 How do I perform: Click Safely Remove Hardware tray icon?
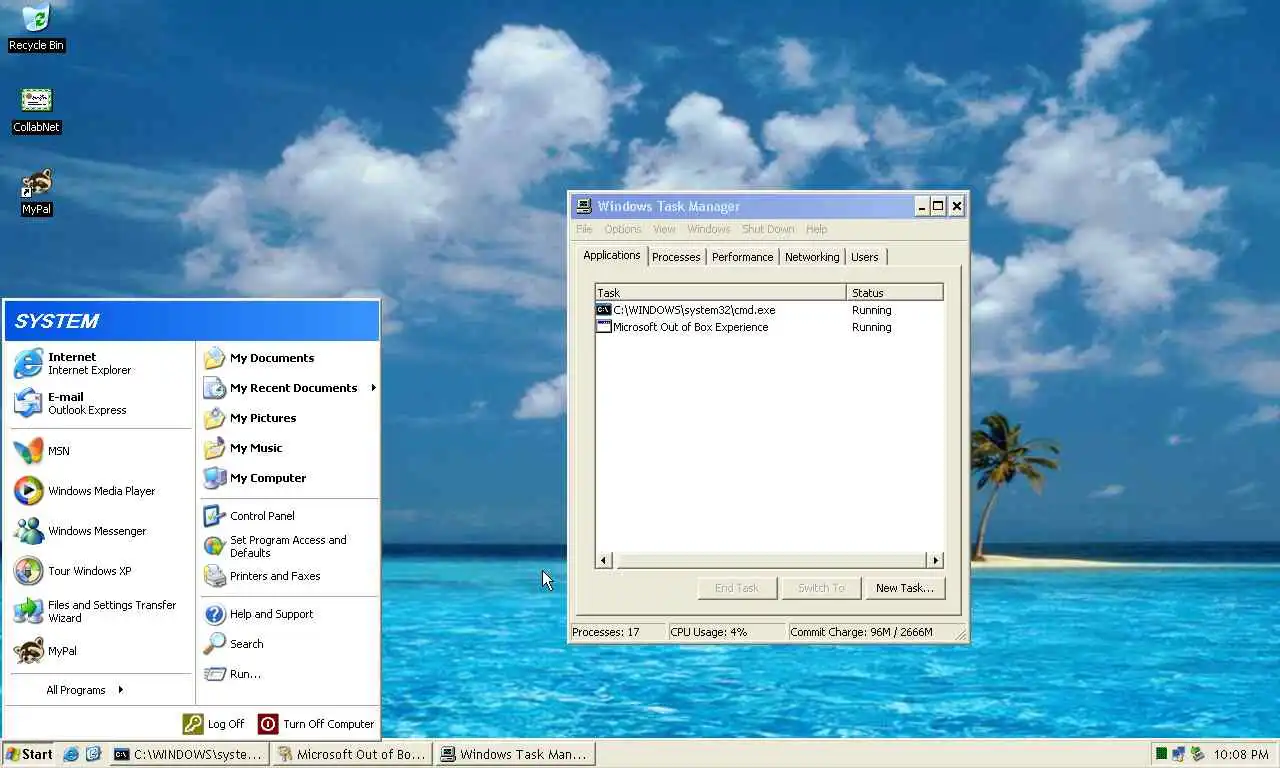pos(1196,754)
